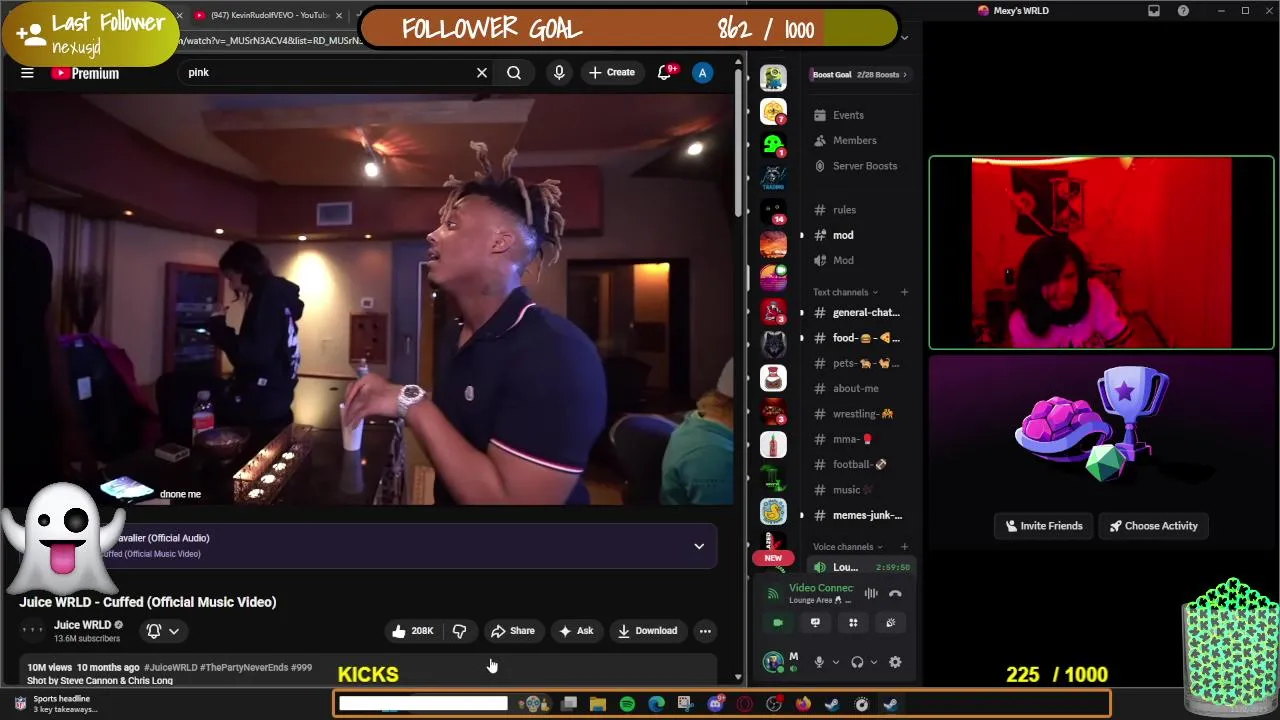The image size is (1280, 720).
Task: Add a channel to Text channels
Action: (904, 292)
